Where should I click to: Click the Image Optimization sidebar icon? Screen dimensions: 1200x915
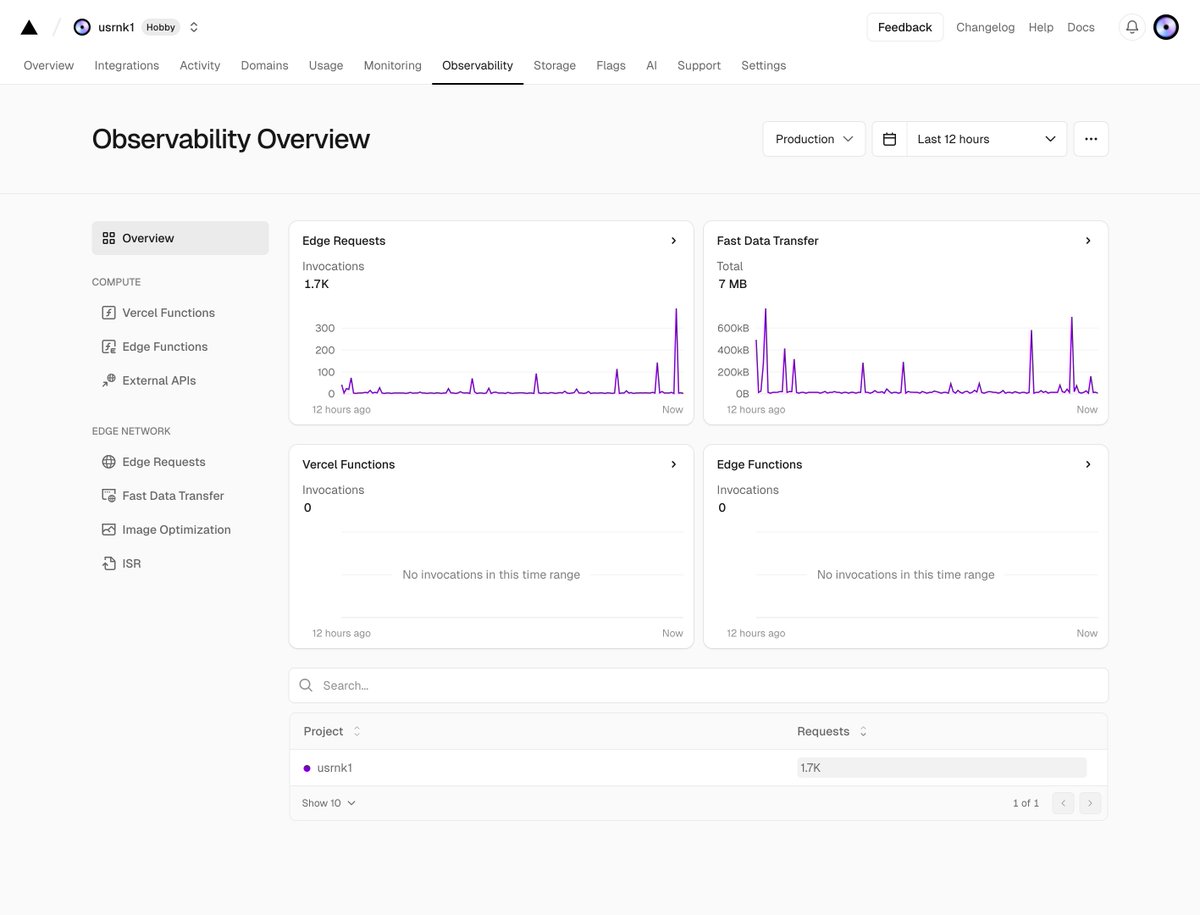click(x=109, y=530)
